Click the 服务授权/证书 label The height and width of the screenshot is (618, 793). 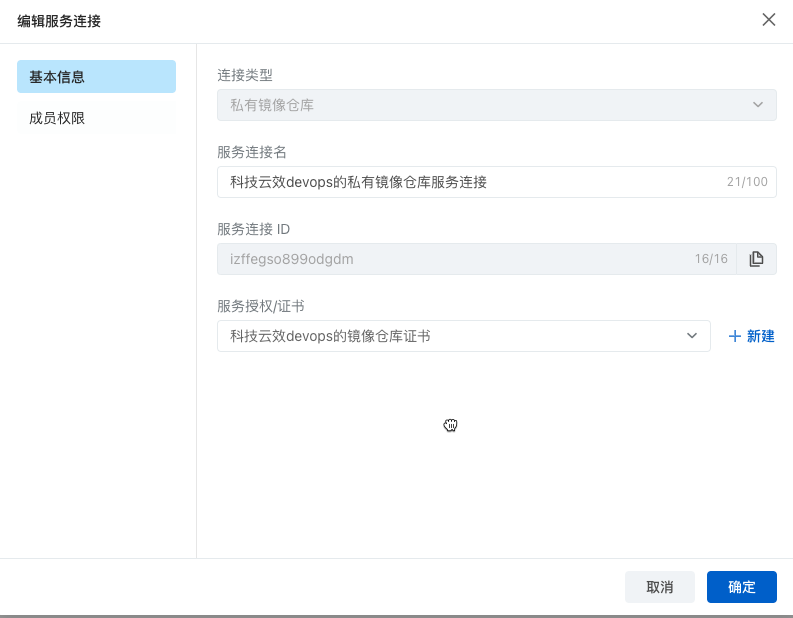[261, 306]
